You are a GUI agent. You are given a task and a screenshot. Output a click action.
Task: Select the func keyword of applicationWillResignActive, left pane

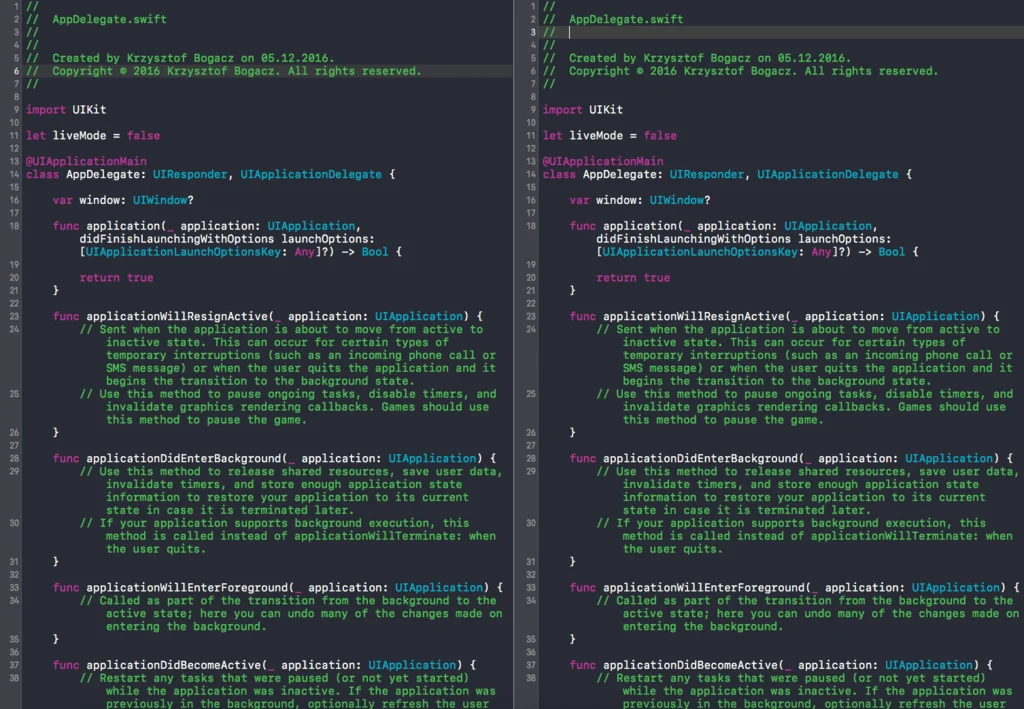(x=64, y=316)
